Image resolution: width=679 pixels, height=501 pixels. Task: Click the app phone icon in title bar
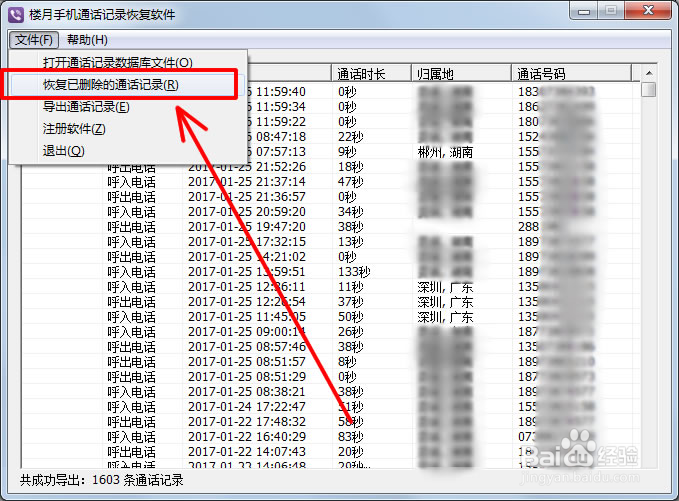point(16,15)
